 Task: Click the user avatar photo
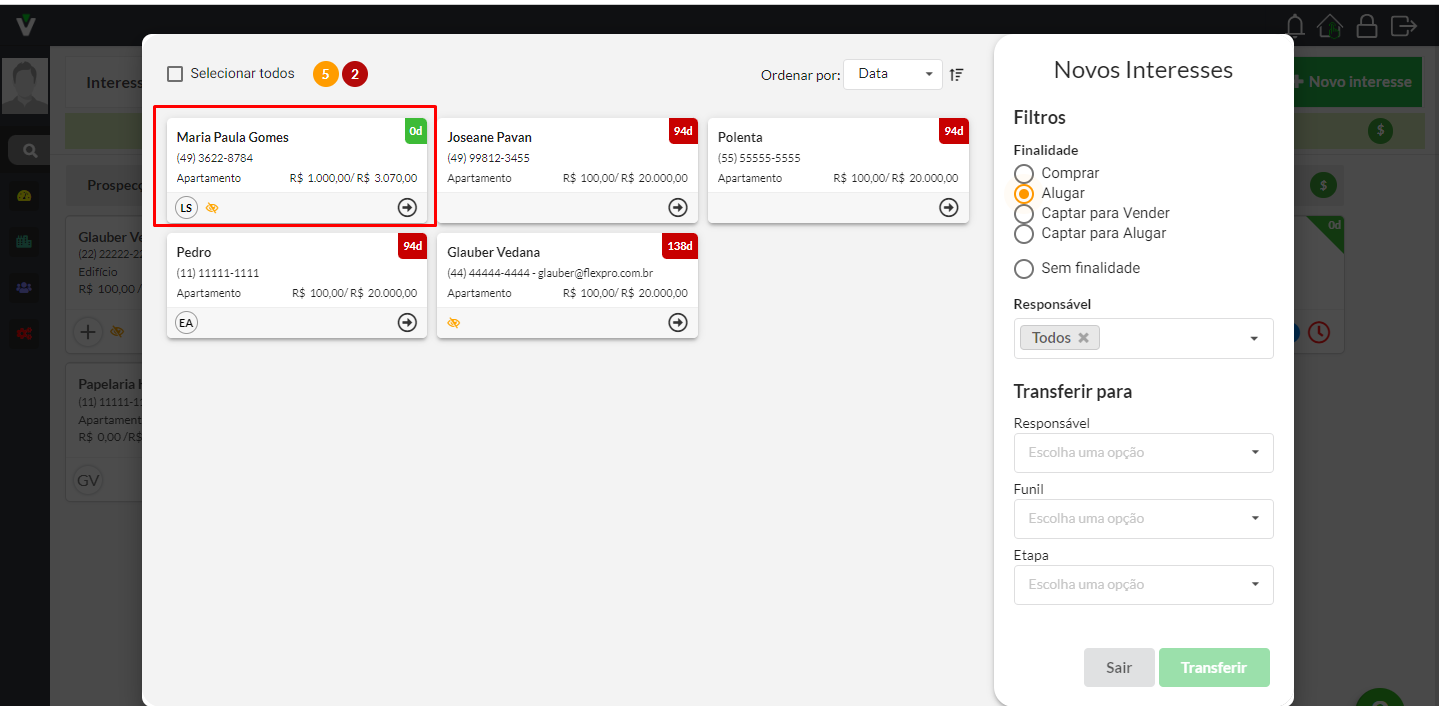(25, 86)
